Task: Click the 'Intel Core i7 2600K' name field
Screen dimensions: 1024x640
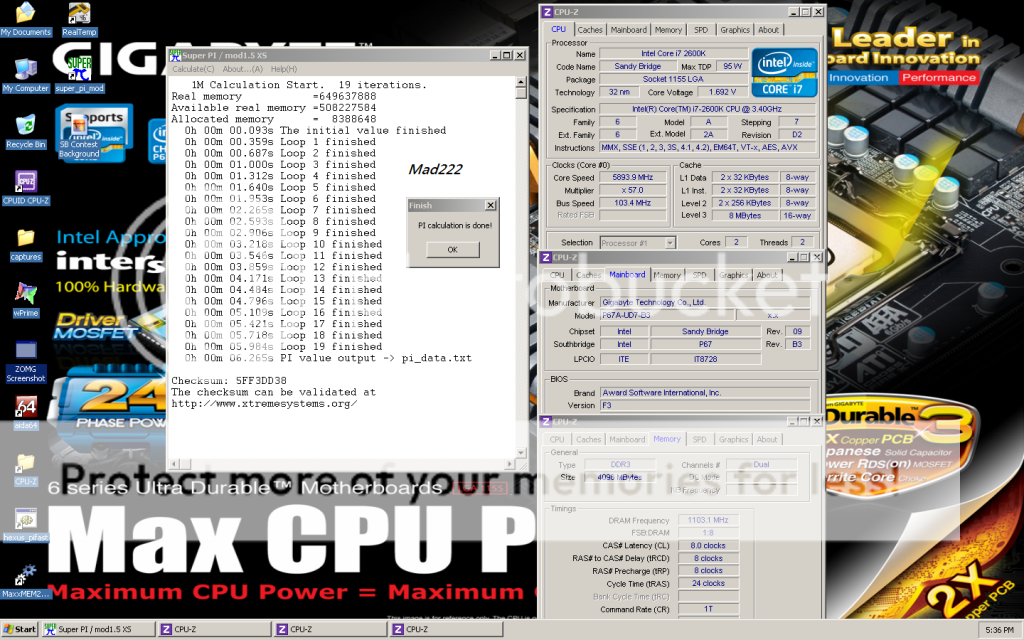Action: [x=673, y=54]
